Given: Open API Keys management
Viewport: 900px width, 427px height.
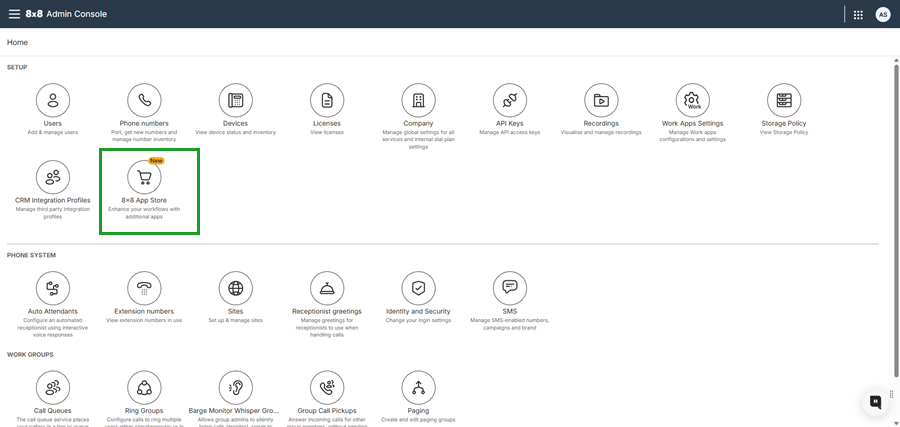Looking at the screenshot, I should coord(509,100).
